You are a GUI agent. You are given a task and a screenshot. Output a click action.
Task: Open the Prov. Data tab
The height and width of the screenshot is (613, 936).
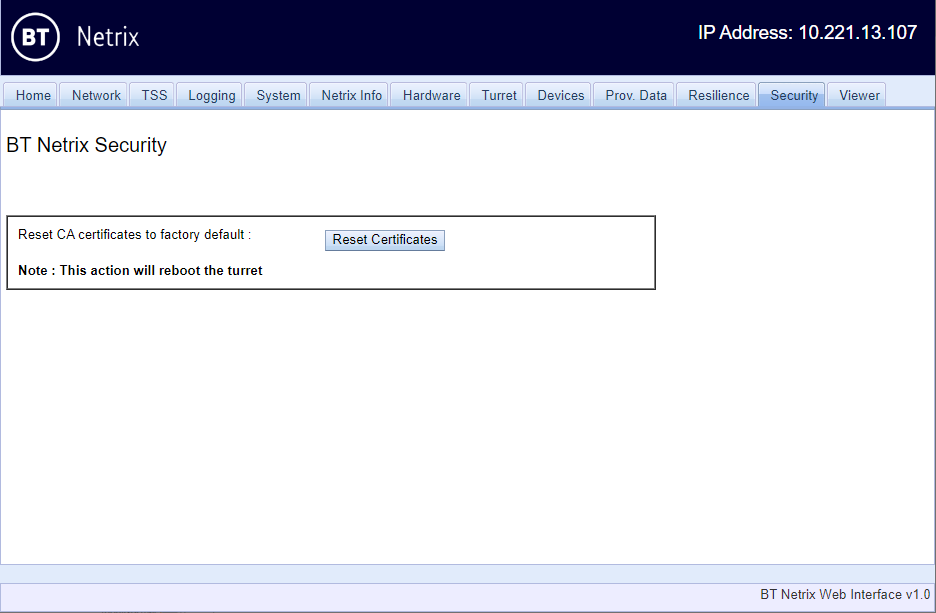coord(634,94)
